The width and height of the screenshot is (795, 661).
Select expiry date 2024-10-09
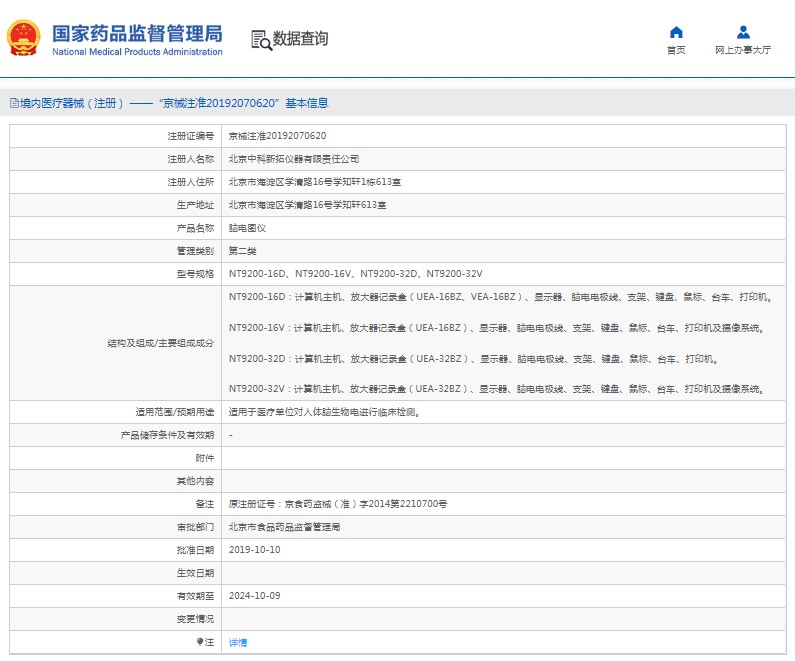pos(255,596)
